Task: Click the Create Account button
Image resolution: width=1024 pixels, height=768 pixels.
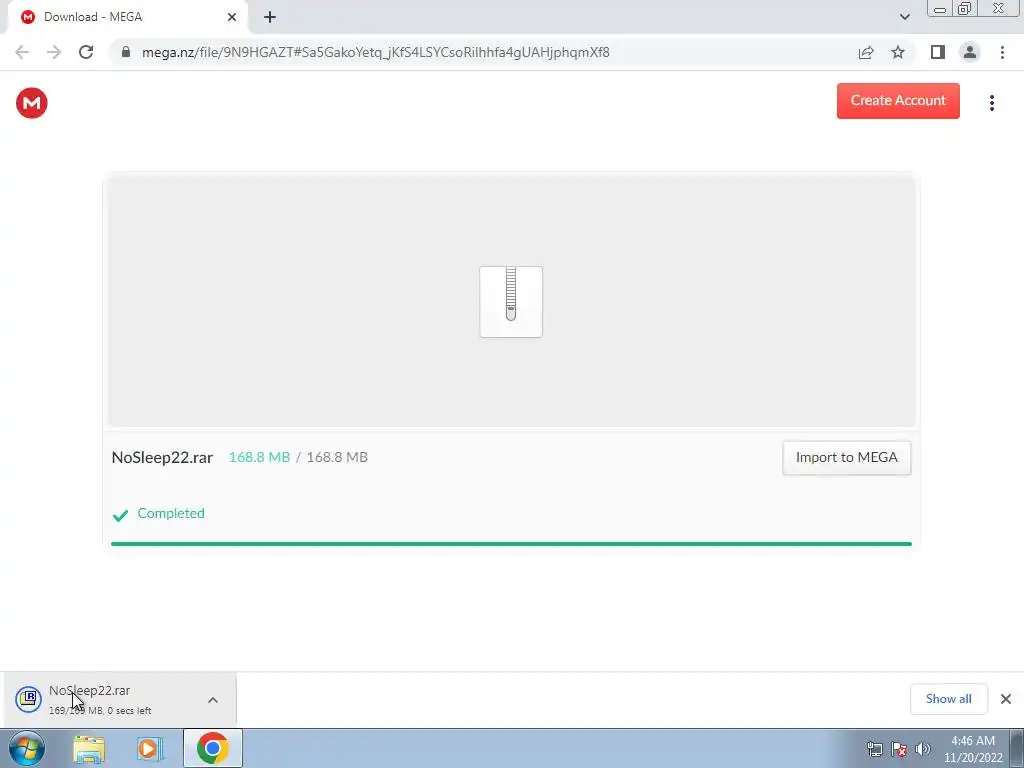Action: [898, 101]
